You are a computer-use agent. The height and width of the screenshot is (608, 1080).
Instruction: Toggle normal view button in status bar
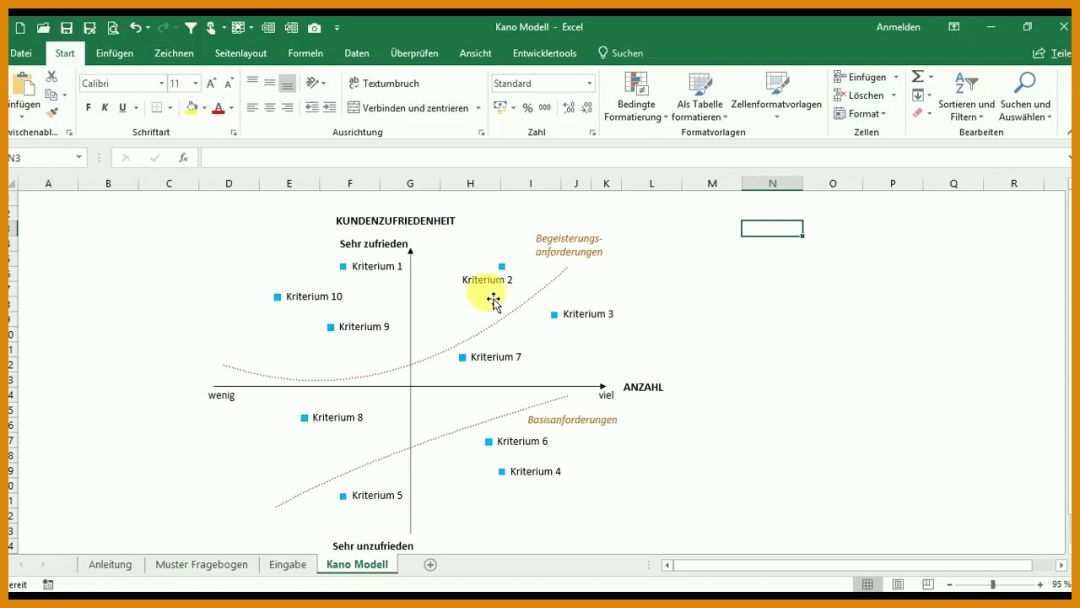[x=867, y=584]
